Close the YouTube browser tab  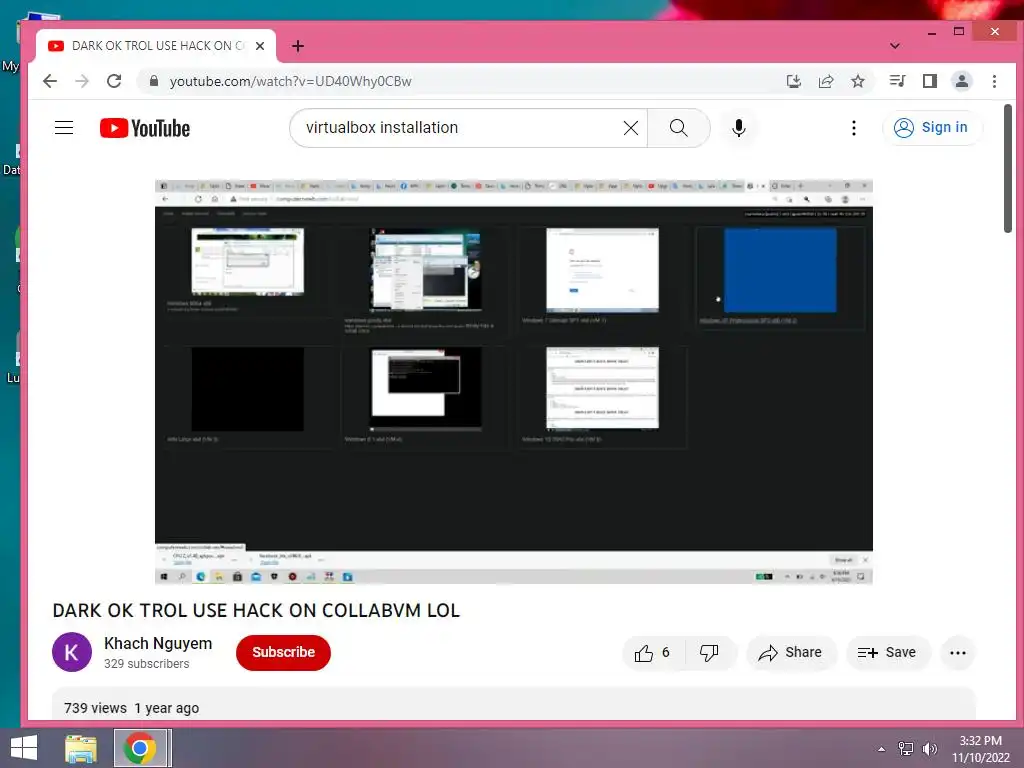pos(260,46)
